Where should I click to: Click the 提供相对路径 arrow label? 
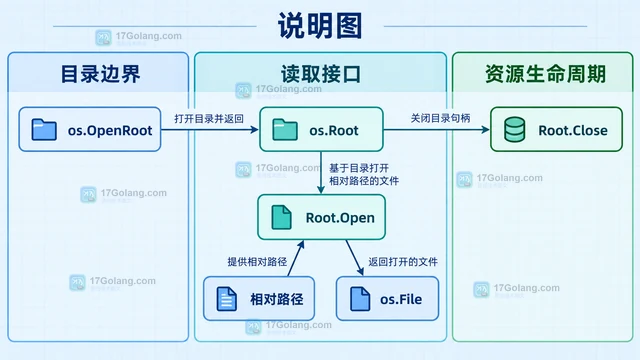(x=257, y=262)
